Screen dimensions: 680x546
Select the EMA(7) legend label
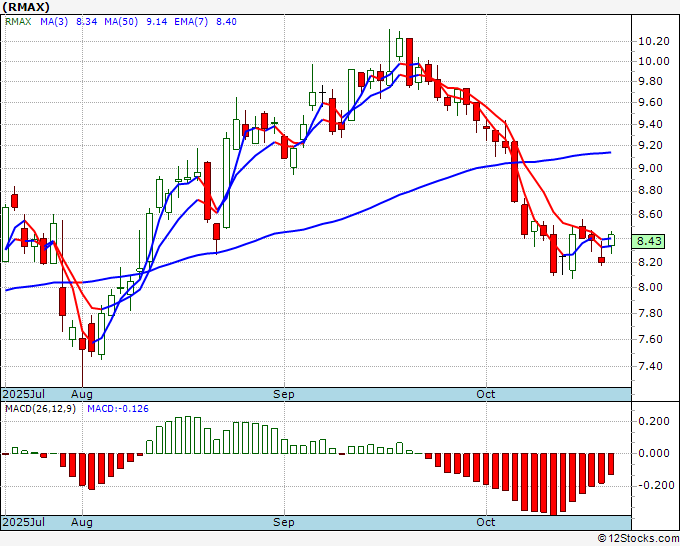point(191,21)
